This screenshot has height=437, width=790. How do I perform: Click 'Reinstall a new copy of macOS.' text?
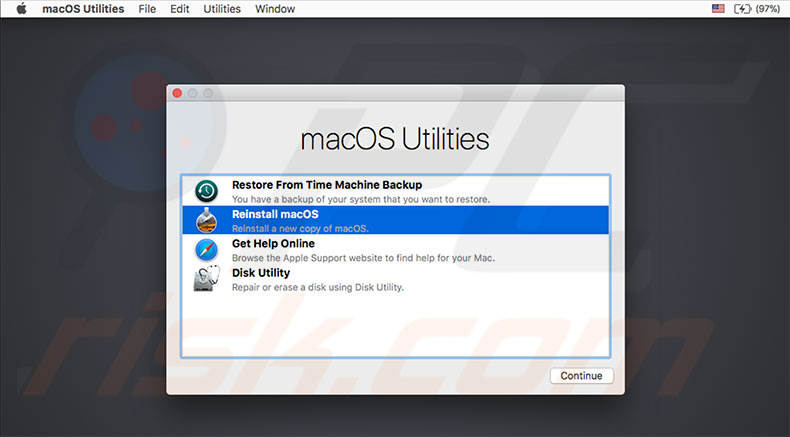coord(300,228)
